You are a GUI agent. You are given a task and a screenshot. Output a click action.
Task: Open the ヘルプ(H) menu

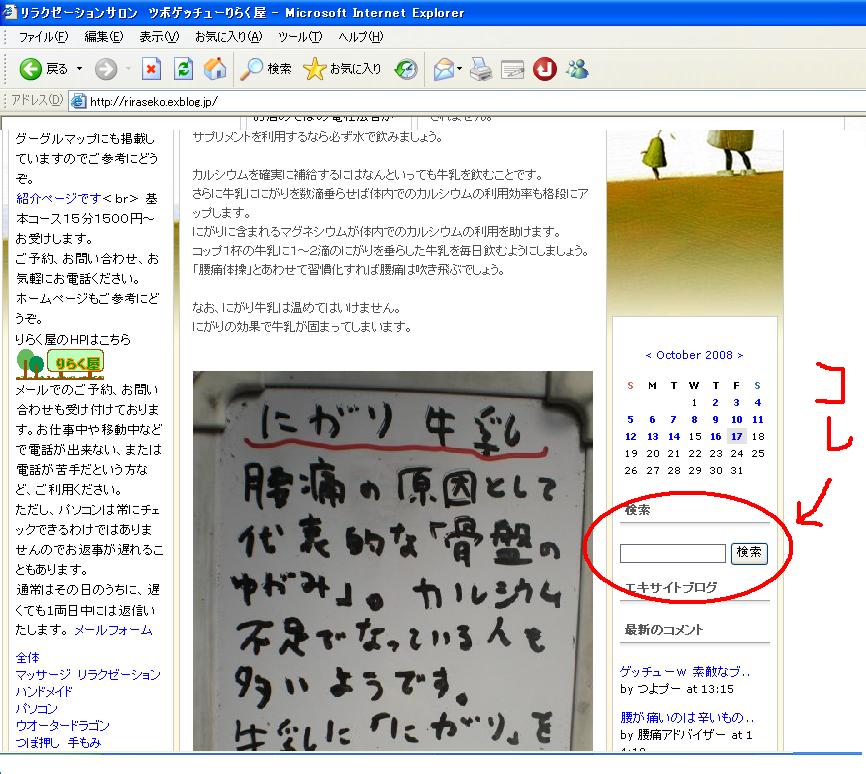point(361,37)
